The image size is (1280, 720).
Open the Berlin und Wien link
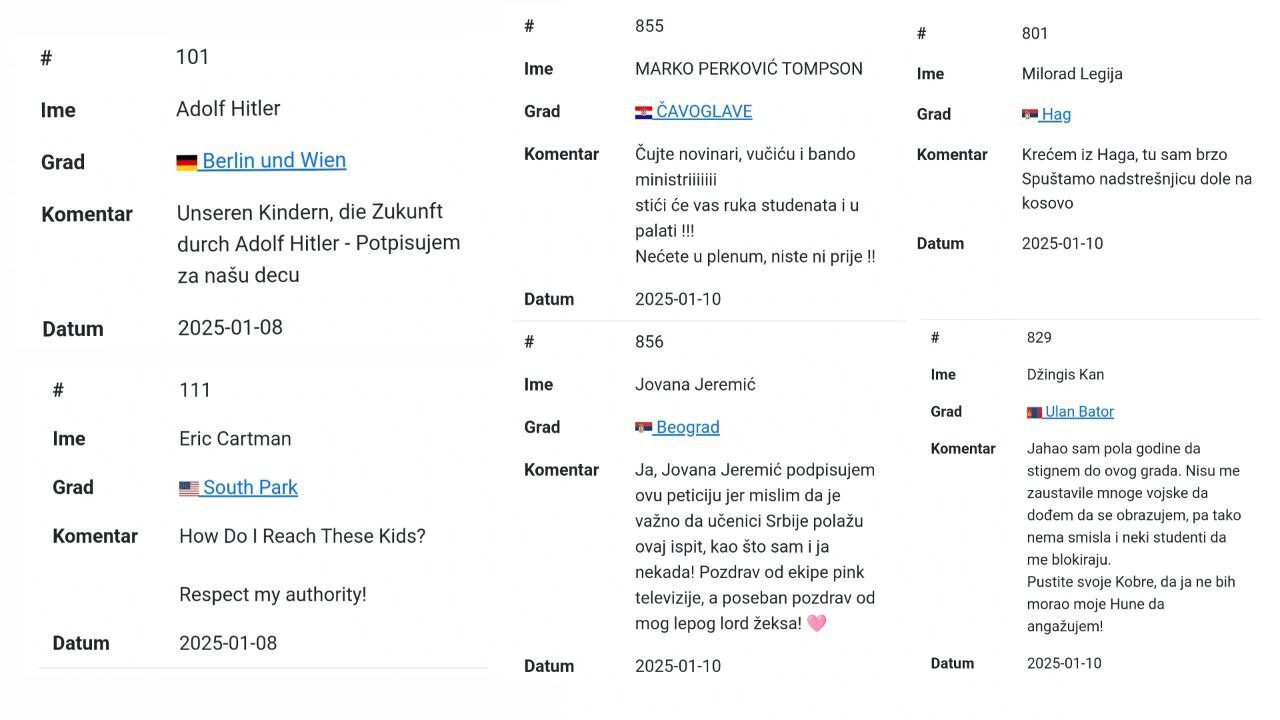(x=274, y=160)
